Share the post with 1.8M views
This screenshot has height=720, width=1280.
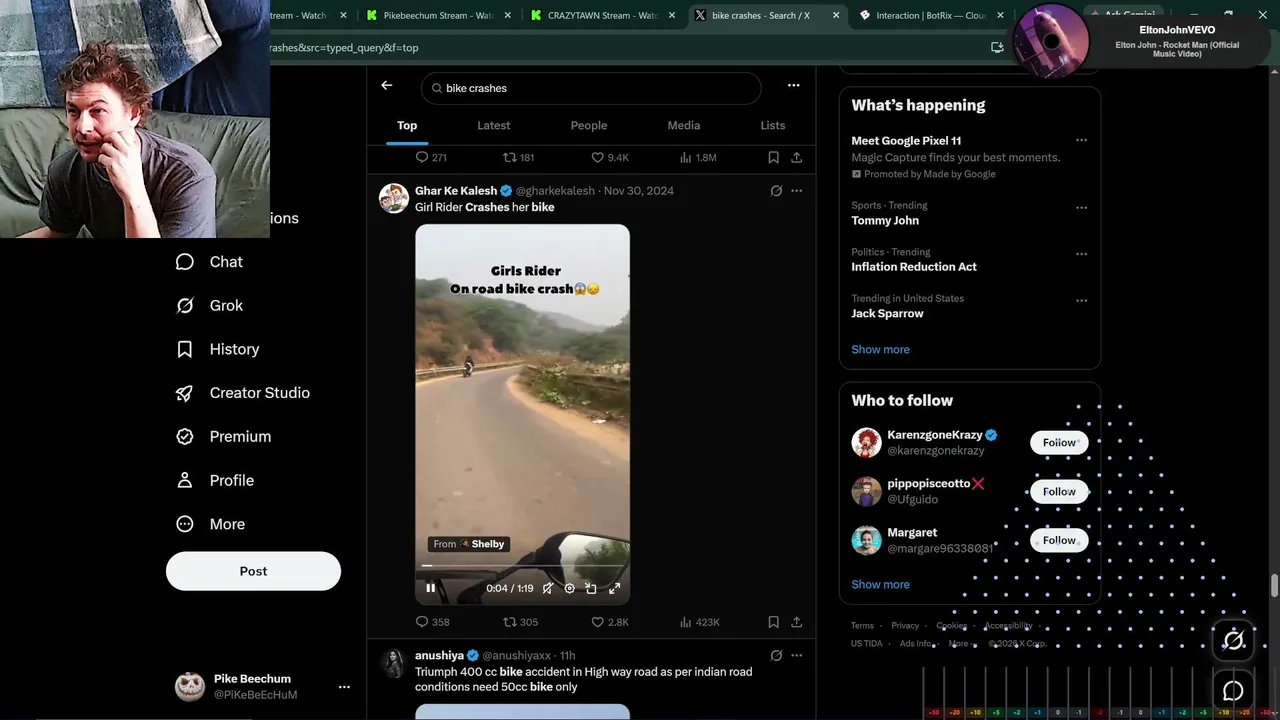coord(796,157)
